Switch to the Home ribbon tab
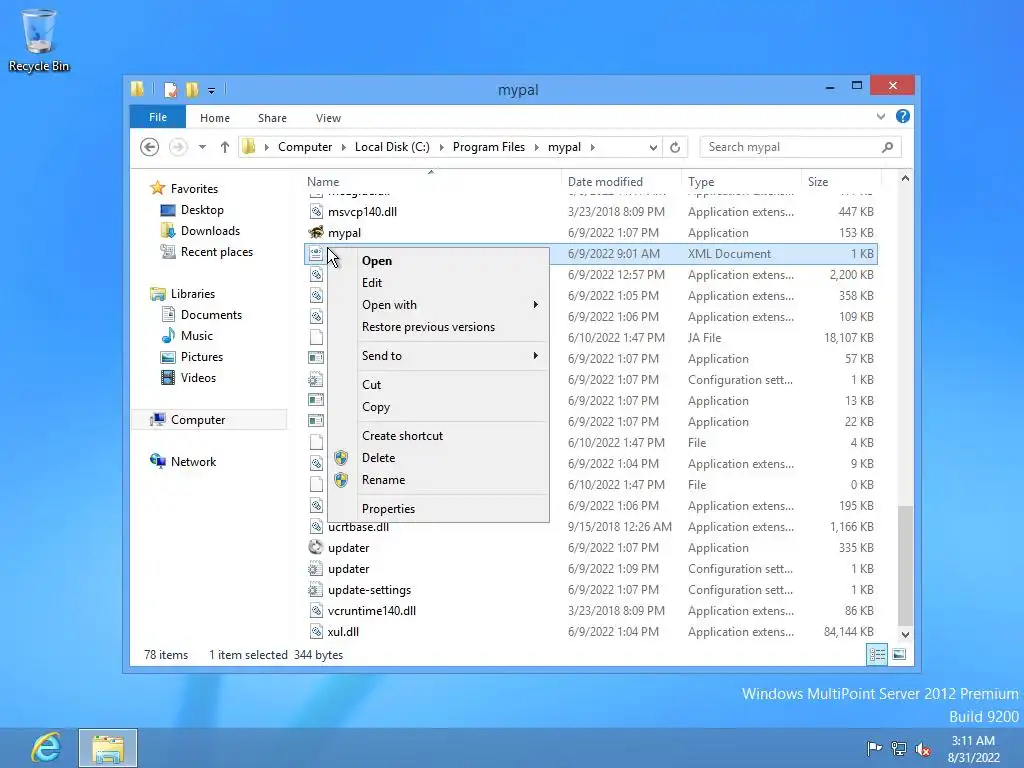Image resolution: width=1024 pixels, height=768 pixels. 215,118
